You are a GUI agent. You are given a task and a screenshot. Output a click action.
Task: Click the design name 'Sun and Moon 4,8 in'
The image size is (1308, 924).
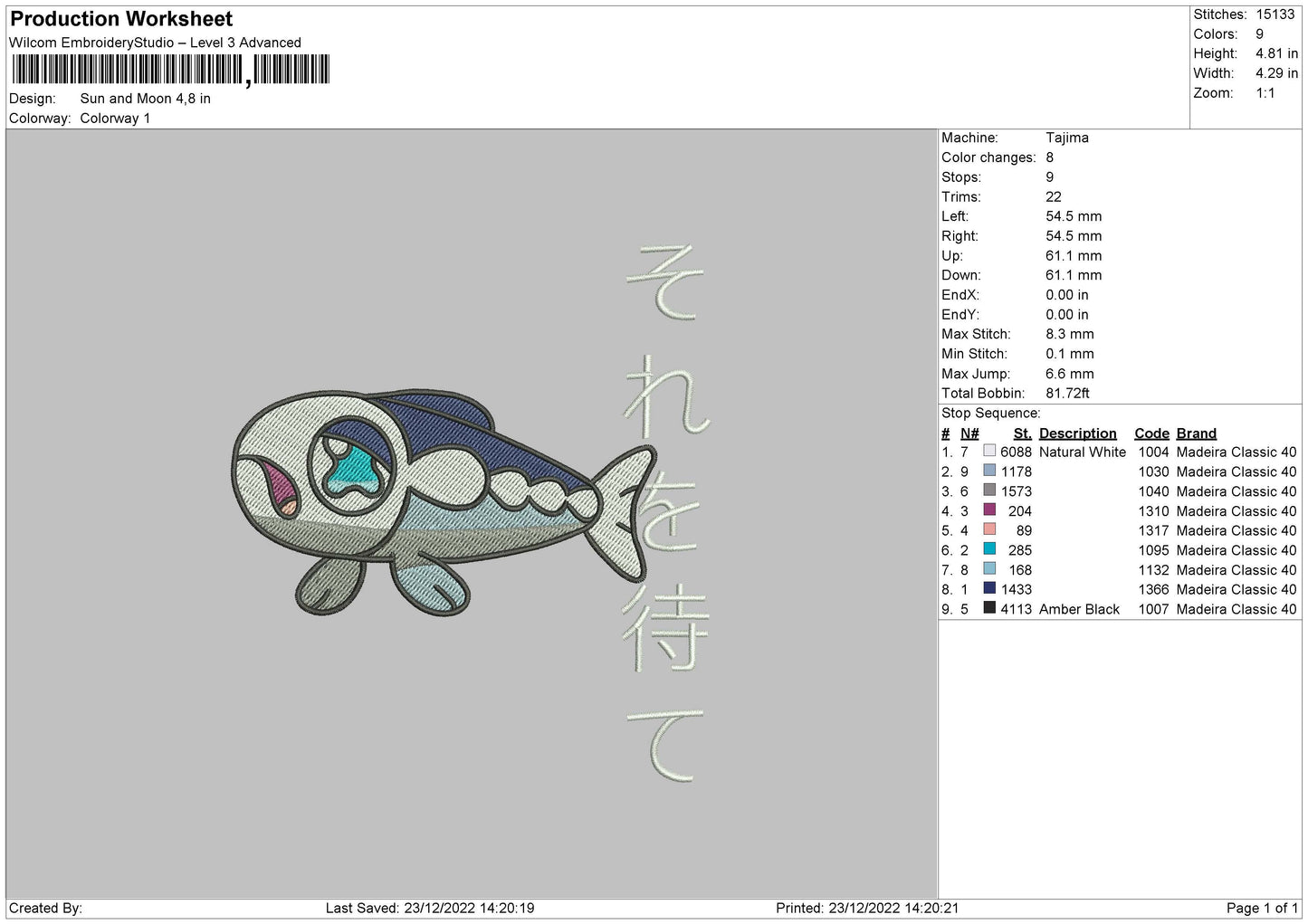145,99
